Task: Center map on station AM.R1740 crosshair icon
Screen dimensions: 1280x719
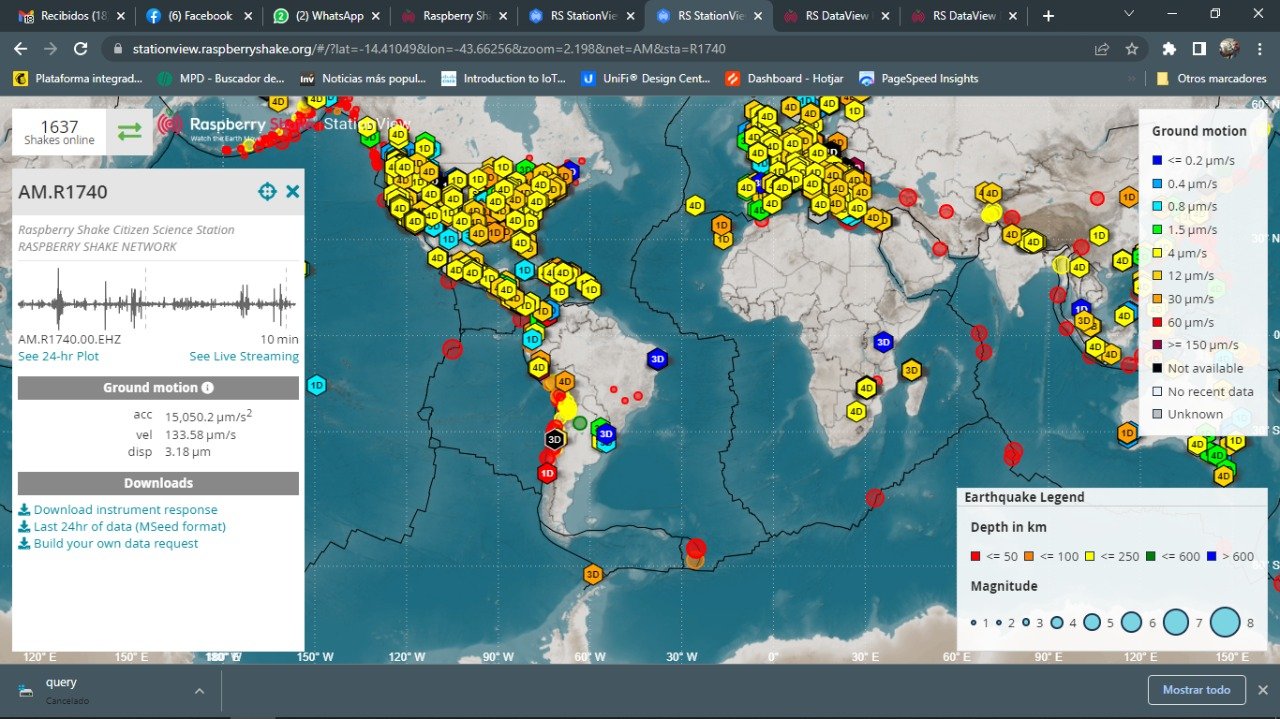Action: click(x=267, y=192)
